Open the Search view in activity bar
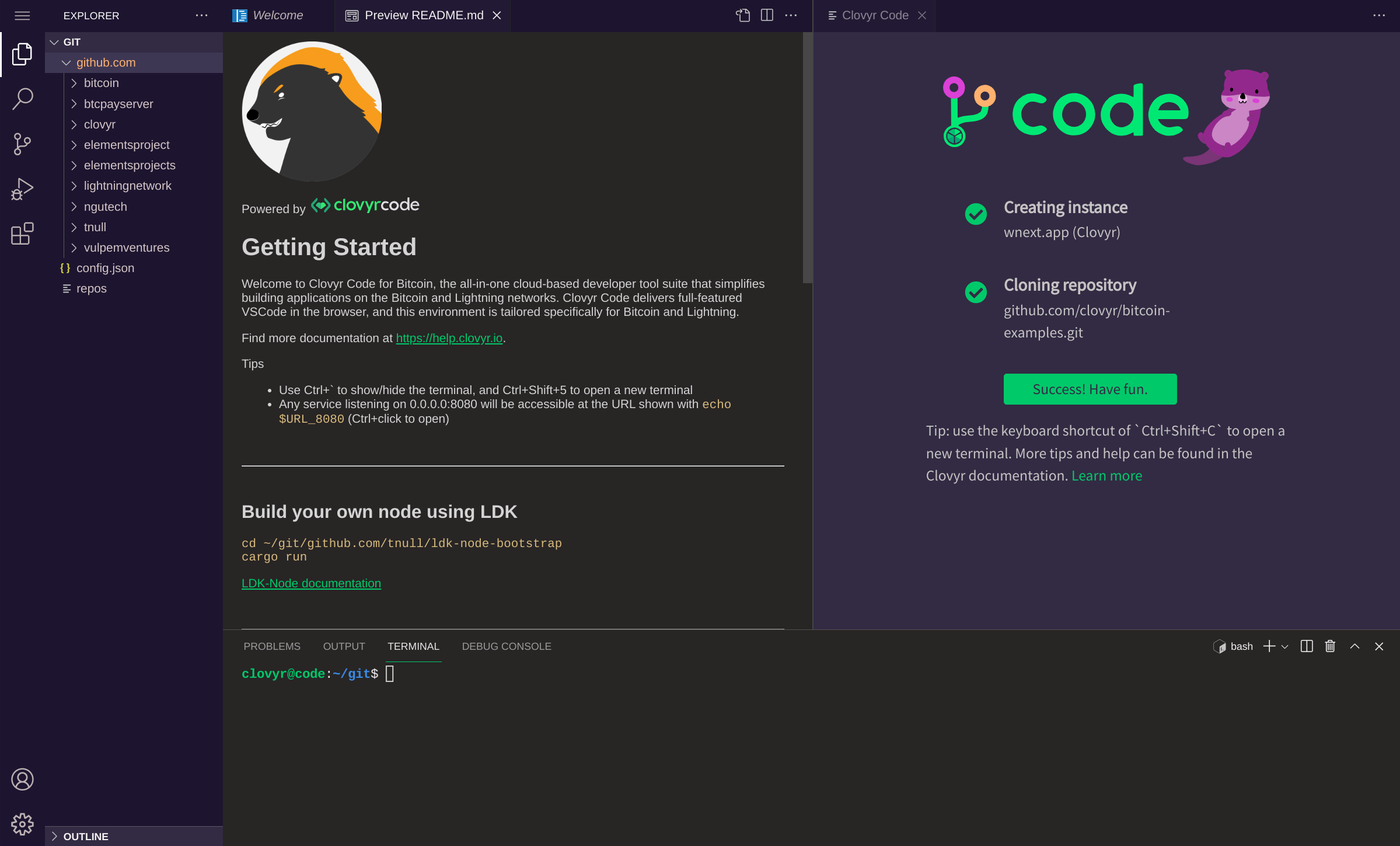 coord(22,99)
